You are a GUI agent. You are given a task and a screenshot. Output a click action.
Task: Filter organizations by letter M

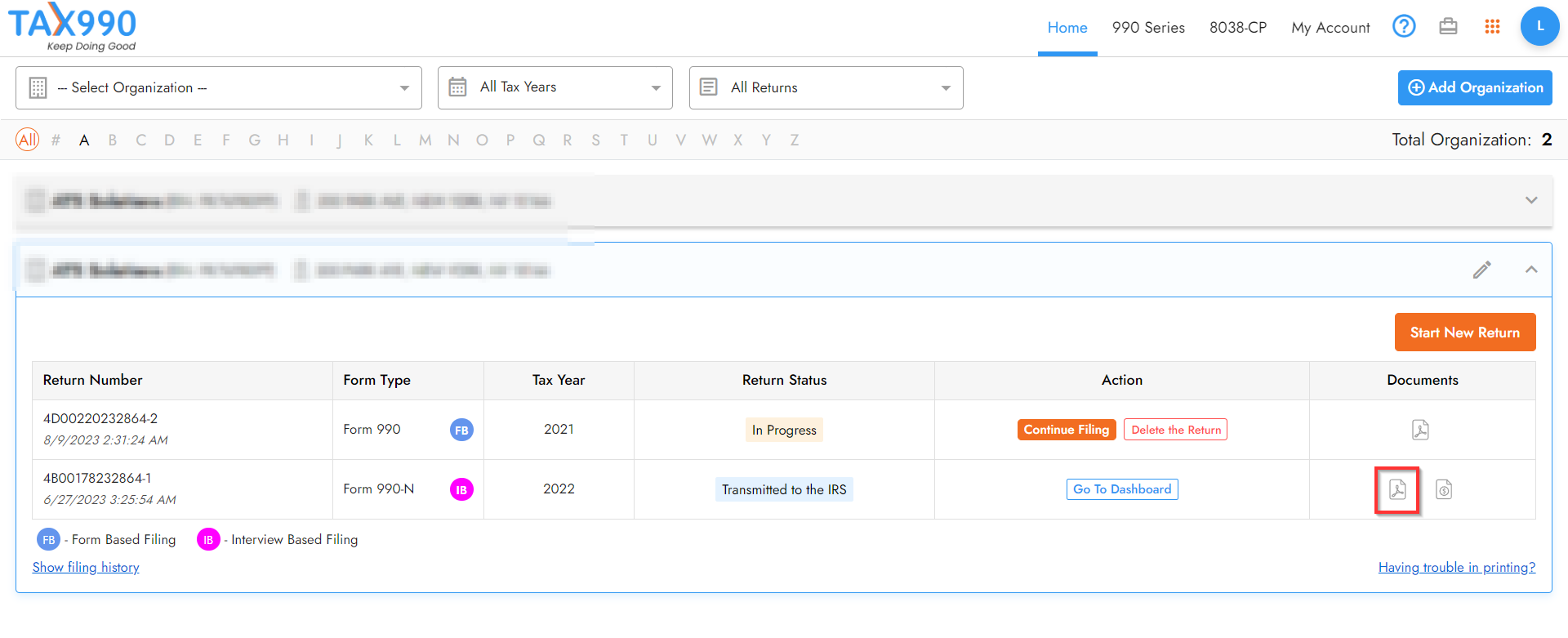tap(425, 141)
